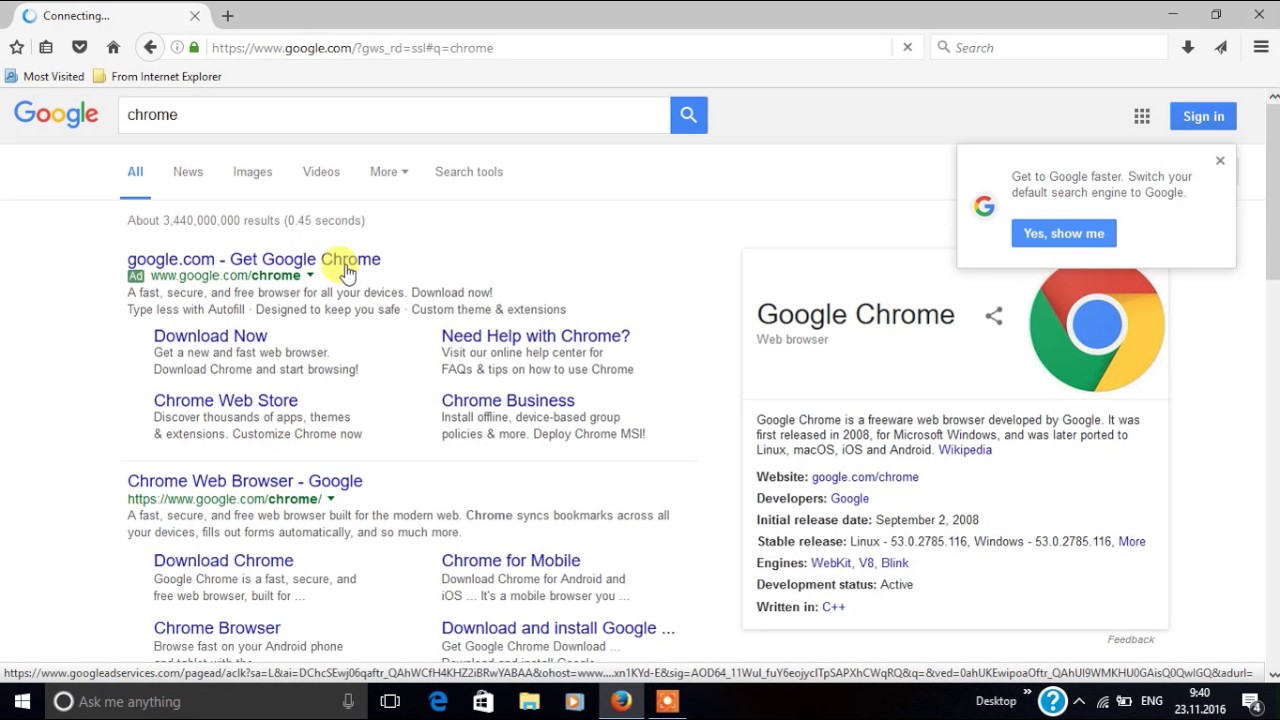Click the blue Google search magnifier button
The image size is (1280, 720).
689,115
